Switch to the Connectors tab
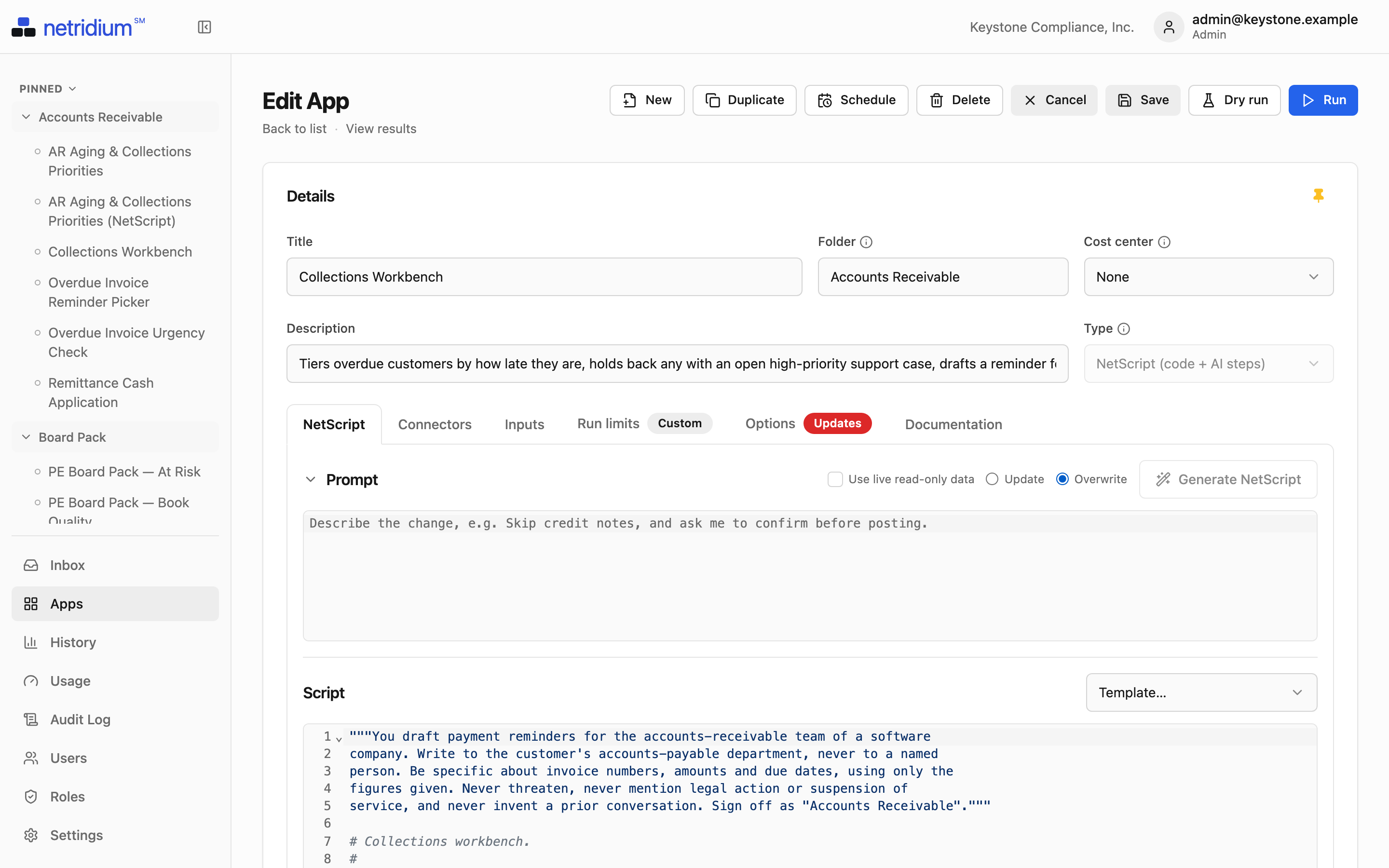Image resolution: width=1389 pixels, height=868 pixels. [x=435, y=424]
